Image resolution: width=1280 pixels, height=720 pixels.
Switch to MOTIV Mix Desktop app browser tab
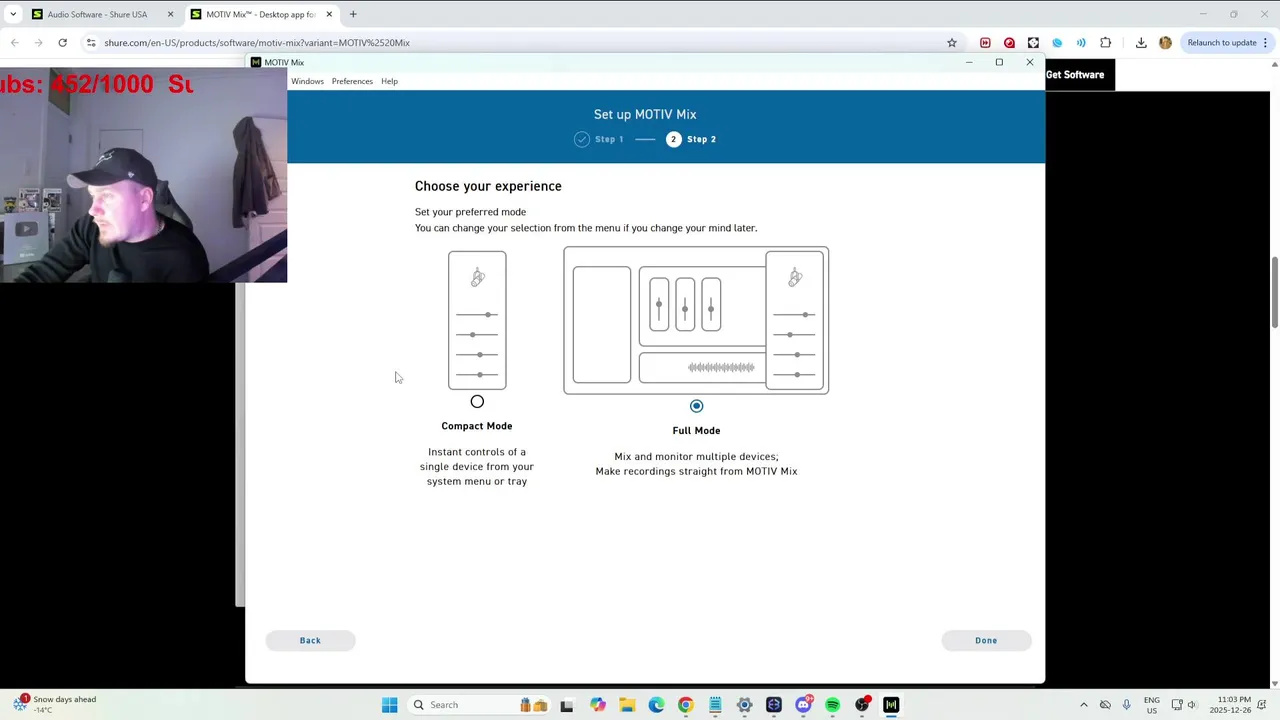(260, 14)
